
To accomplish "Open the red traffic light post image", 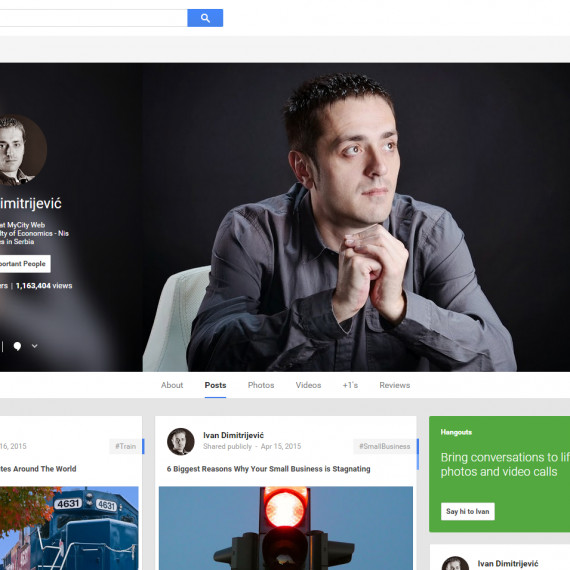I will (286, 528).
